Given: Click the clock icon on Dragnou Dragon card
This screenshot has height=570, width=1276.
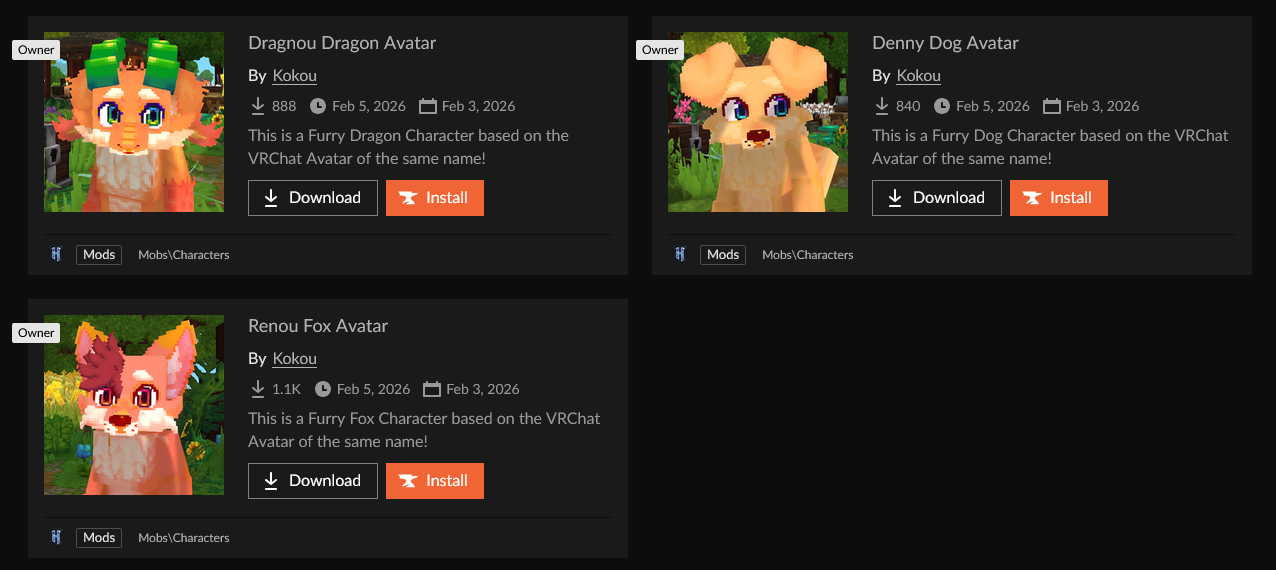Looking at the screenshot, I should (x=318, y=106).
